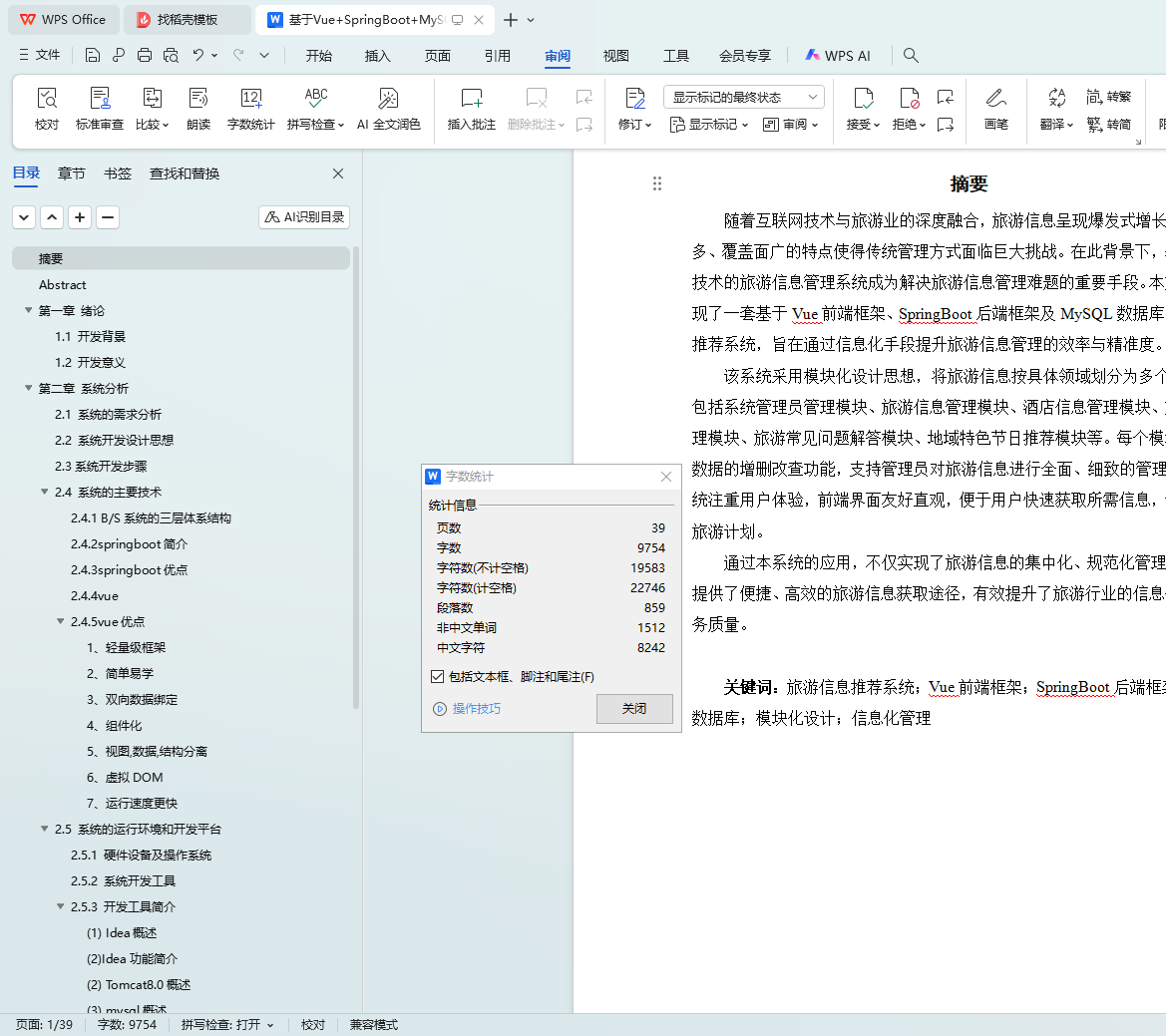Screen dimensions: 1166x1036
Task: Close the 字数统计 dialog with X
Action: click(x=665, y=477)
